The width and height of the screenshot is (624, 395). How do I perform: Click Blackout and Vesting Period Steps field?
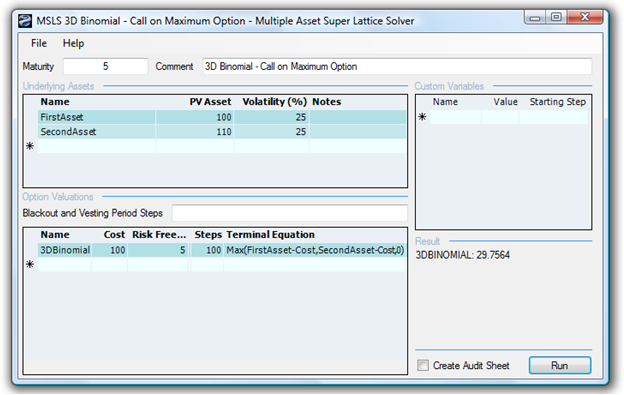point(290,213)
